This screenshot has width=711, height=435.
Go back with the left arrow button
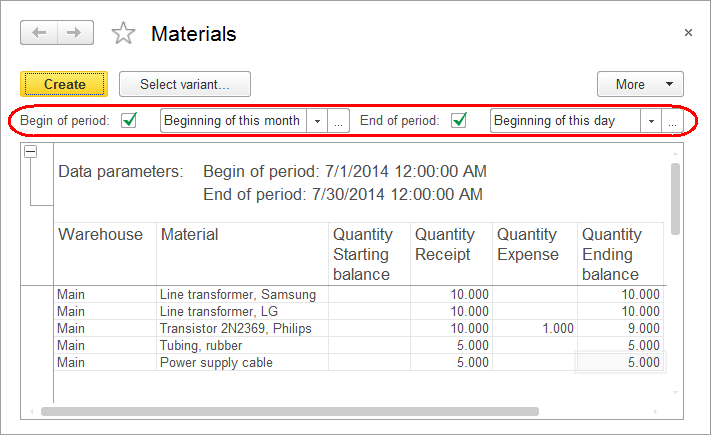[39, 33]
